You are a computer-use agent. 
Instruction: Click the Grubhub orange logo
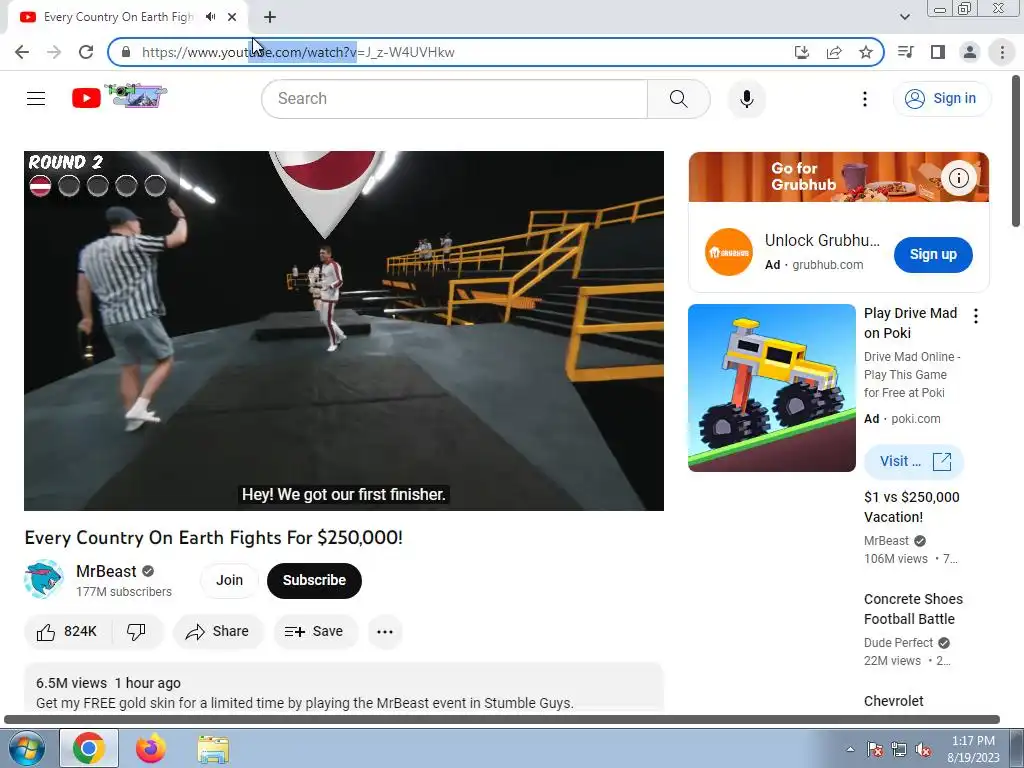(x=728, y=252)
